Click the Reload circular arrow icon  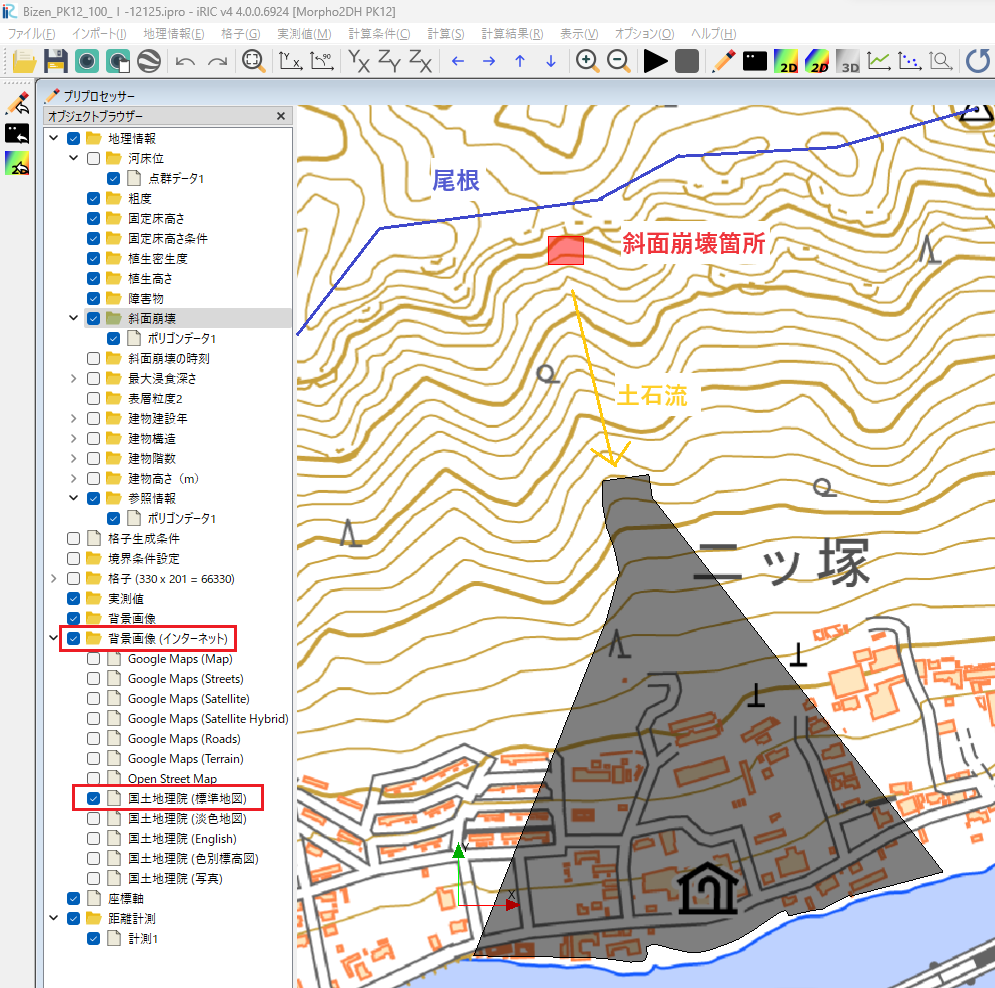point(978,61)
